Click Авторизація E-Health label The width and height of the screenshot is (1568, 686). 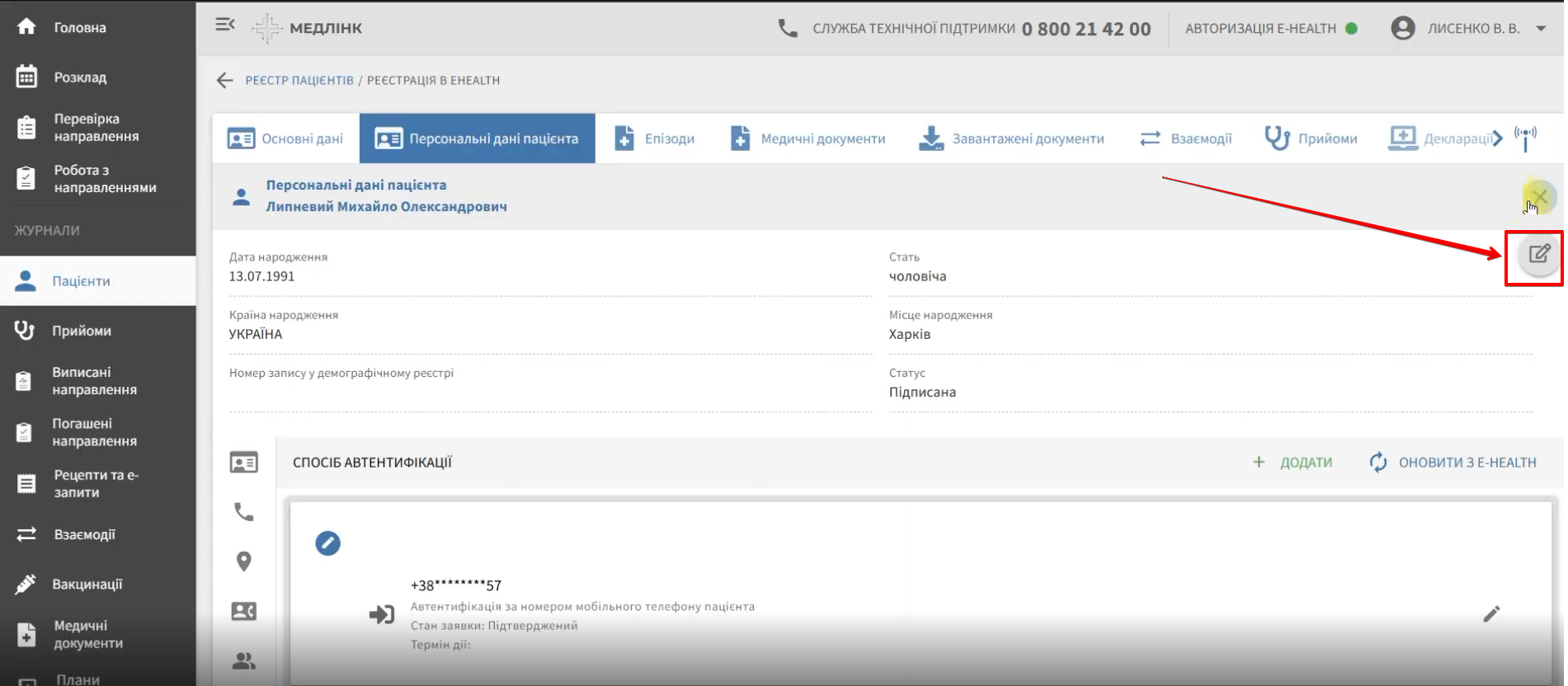1260,28
